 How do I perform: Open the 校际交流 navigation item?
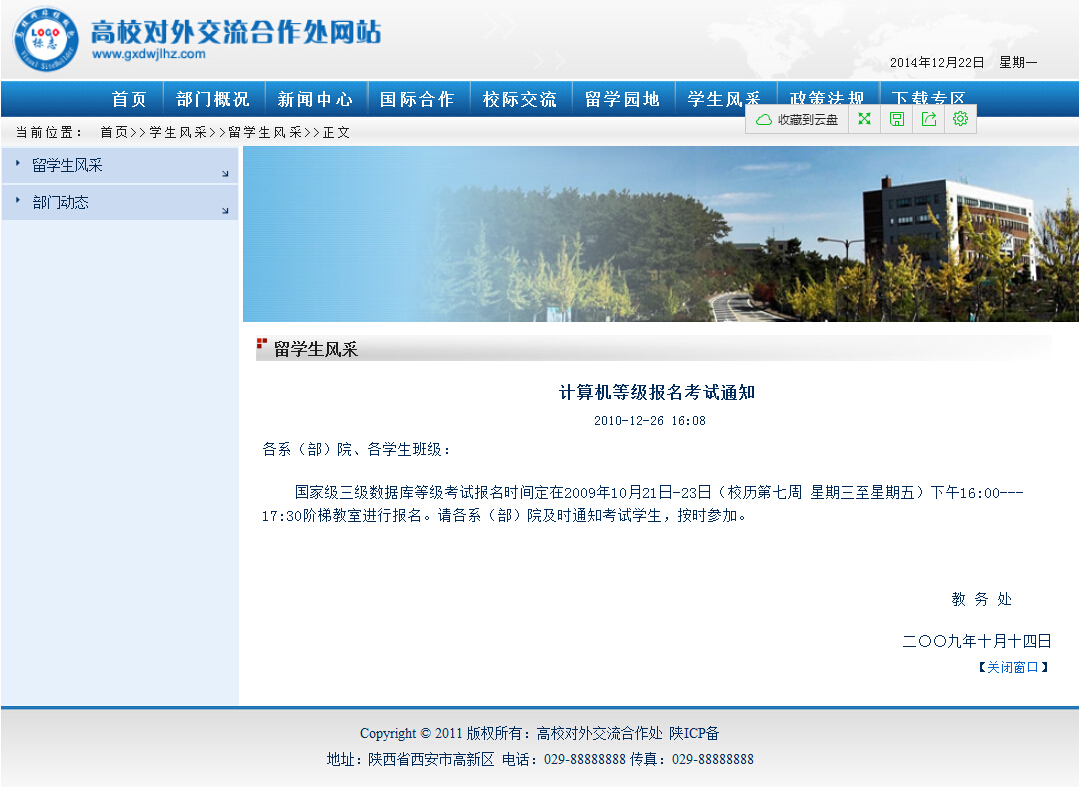point(520,100)
